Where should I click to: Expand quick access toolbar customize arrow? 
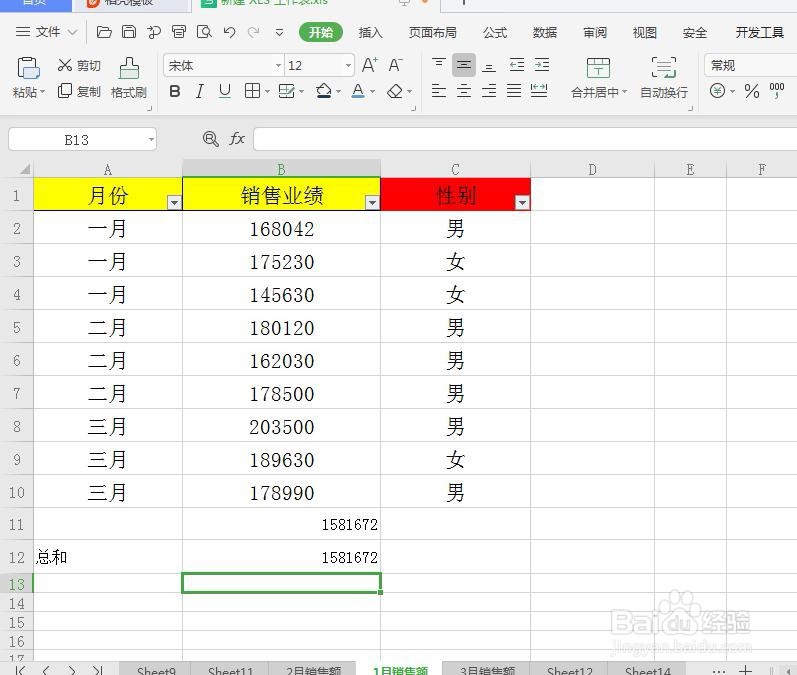coord(279,33)
